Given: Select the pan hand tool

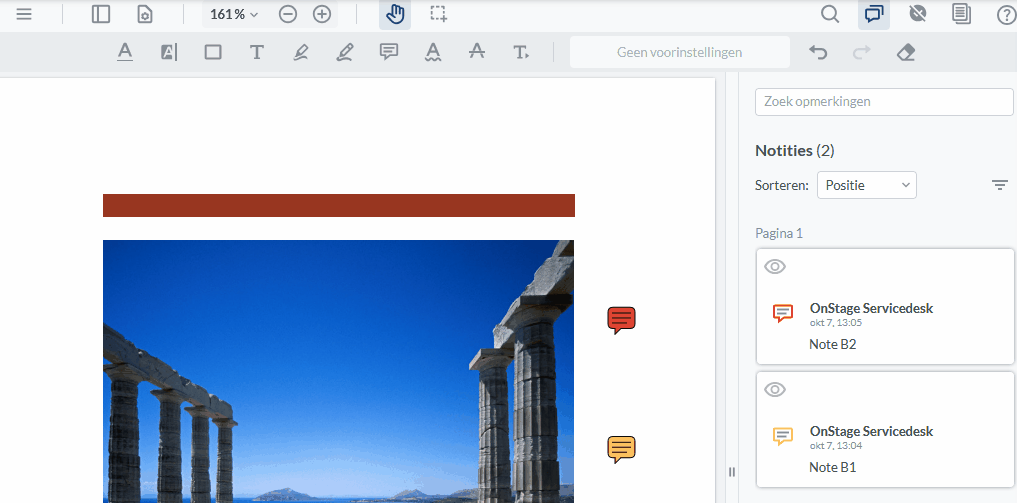Looking at the screenshot, I should (395, 14).
